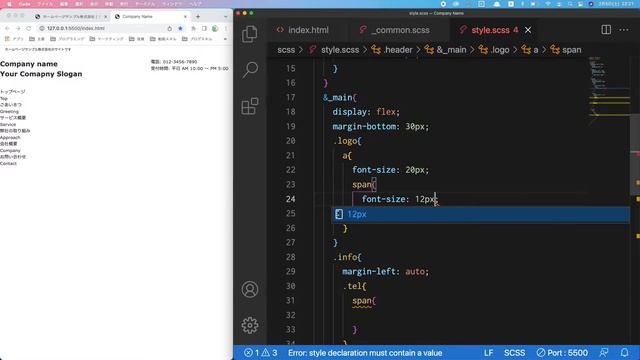Open the browser three-dot menu
The image size is (640, 360).
(225, 28)
